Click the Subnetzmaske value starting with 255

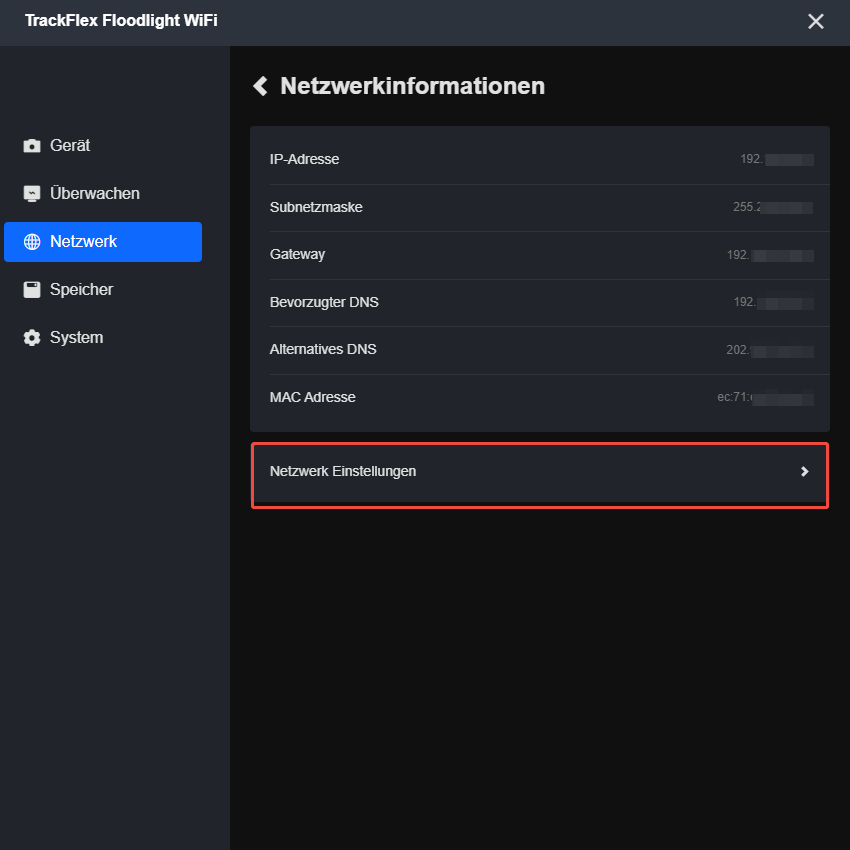(773, 207)
